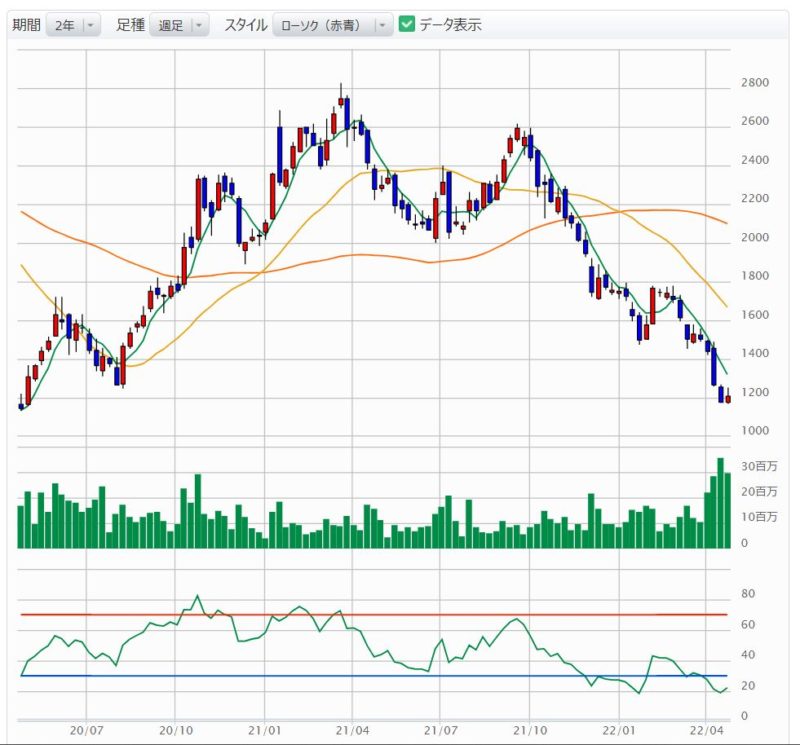Click the データ表示 label text

(x=450, y=25)
